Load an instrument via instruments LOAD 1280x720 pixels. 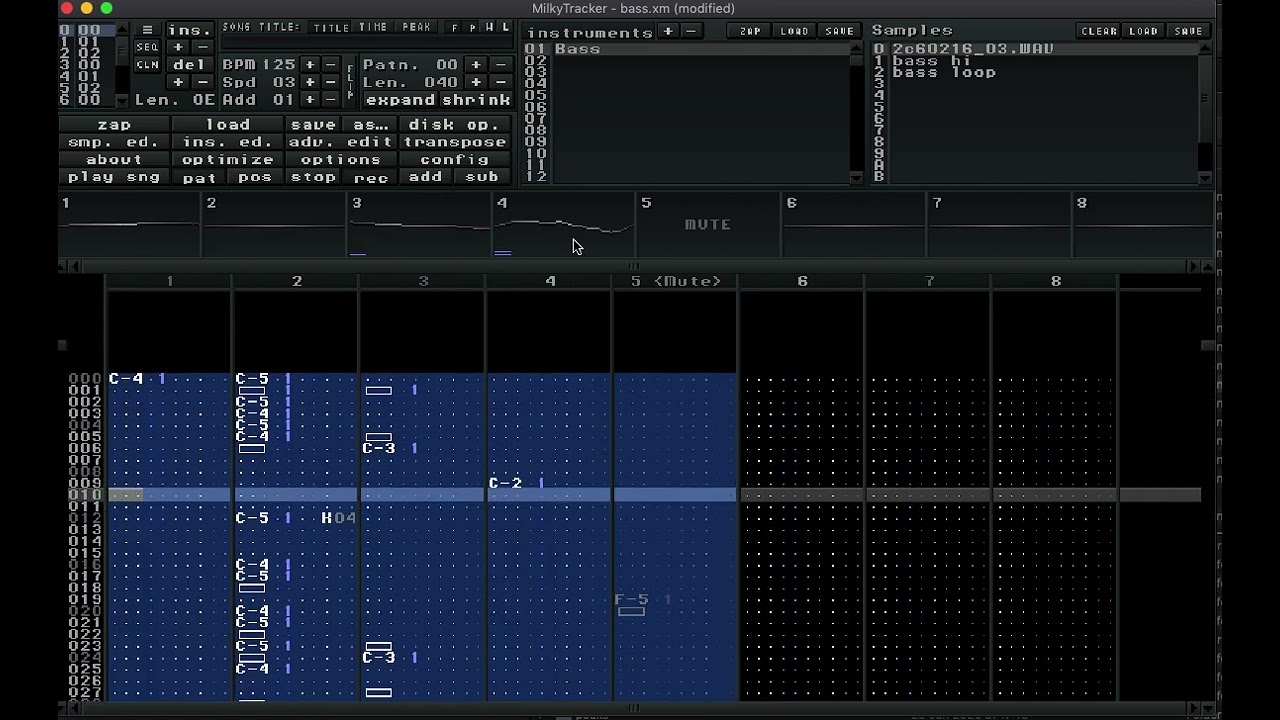tap(794, 31)
